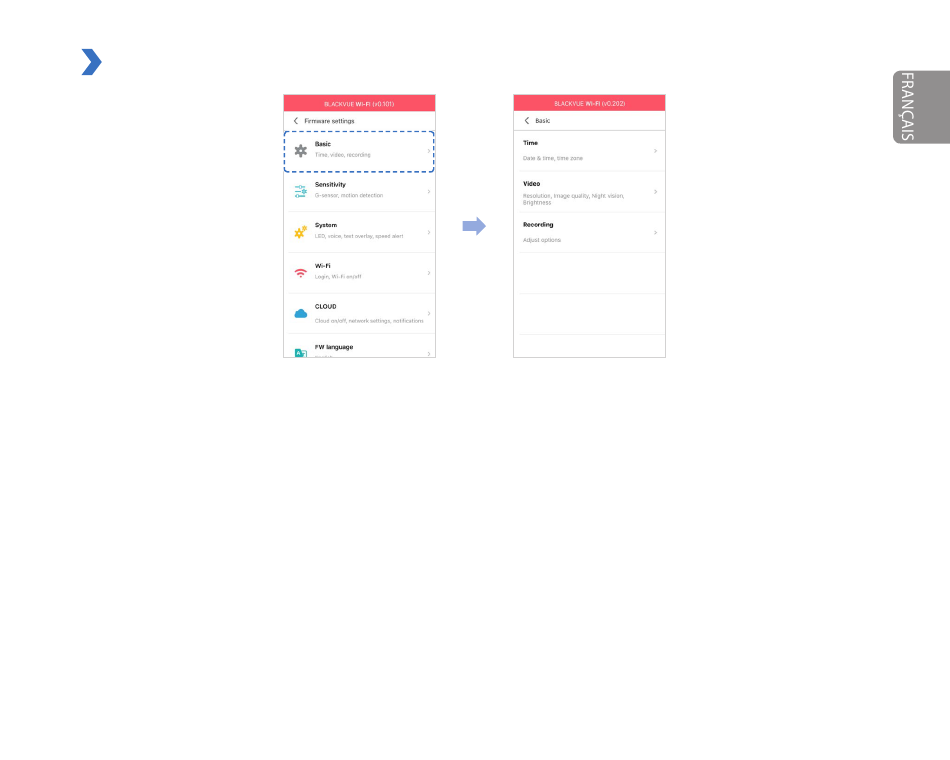Click the gray gear icon beside Basic

click(300, 150)
